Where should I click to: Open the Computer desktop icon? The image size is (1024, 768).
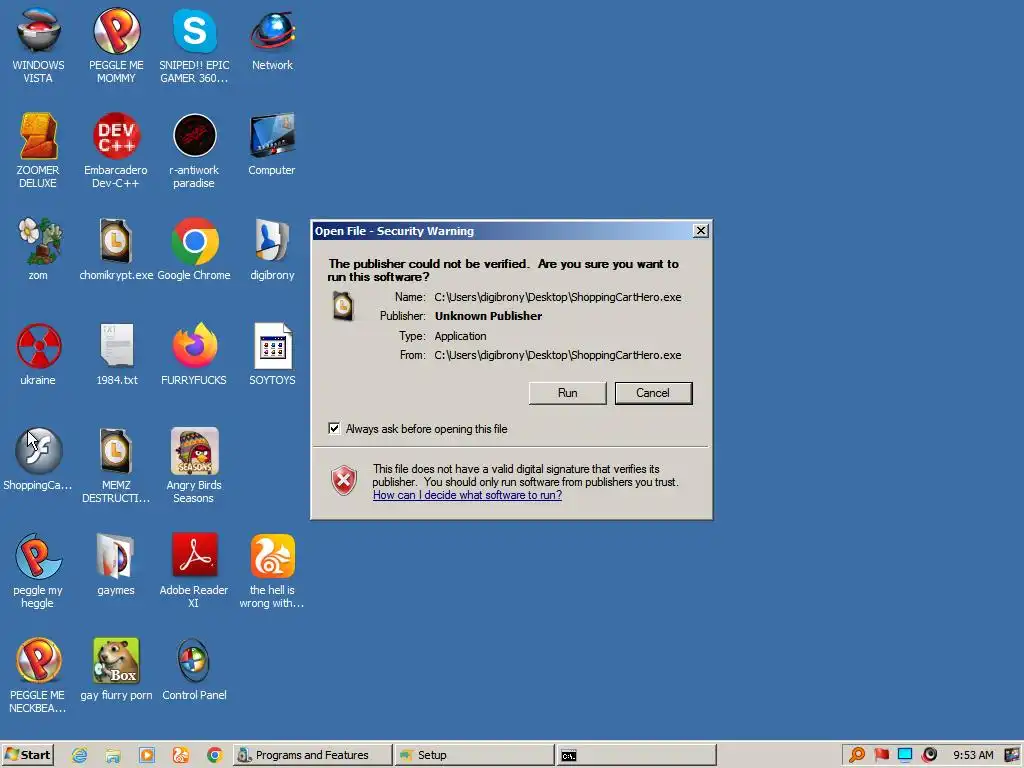point(272,145)
